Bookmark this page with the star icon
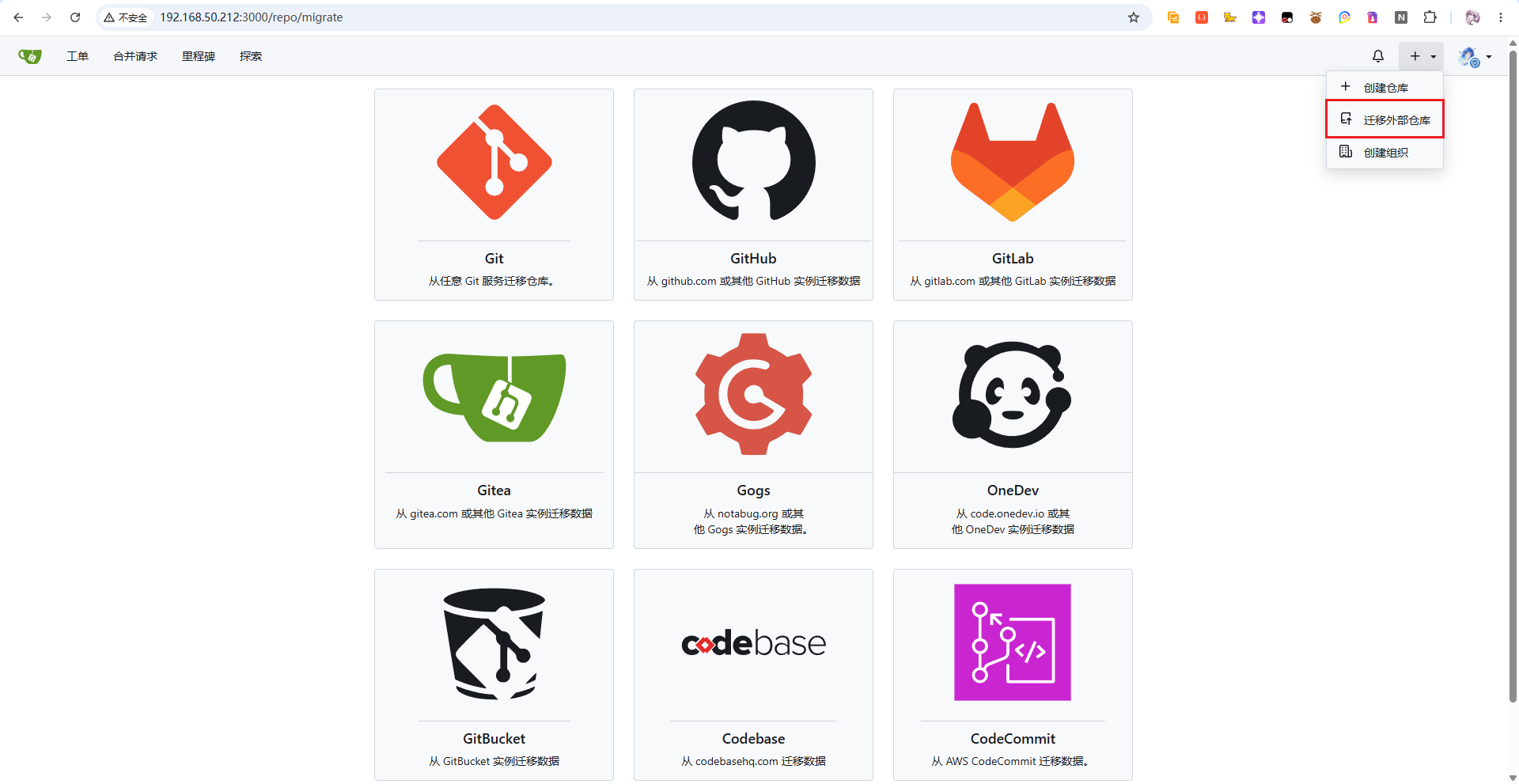The height and width of the screenshot is (784, 1519). pyautogui.click(x=1134, y=17)
